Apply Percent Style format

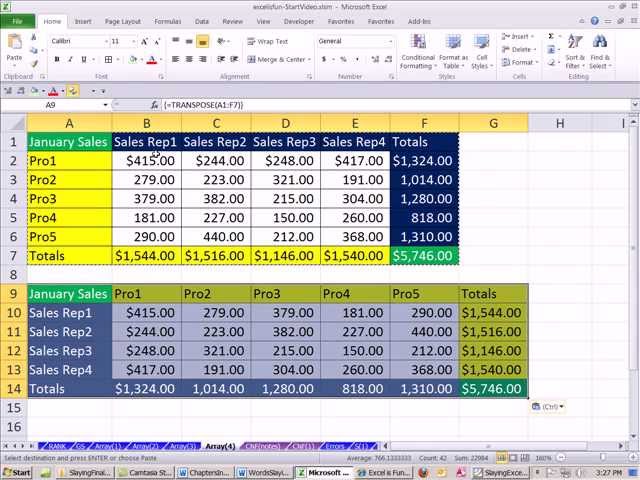(343, 60)
